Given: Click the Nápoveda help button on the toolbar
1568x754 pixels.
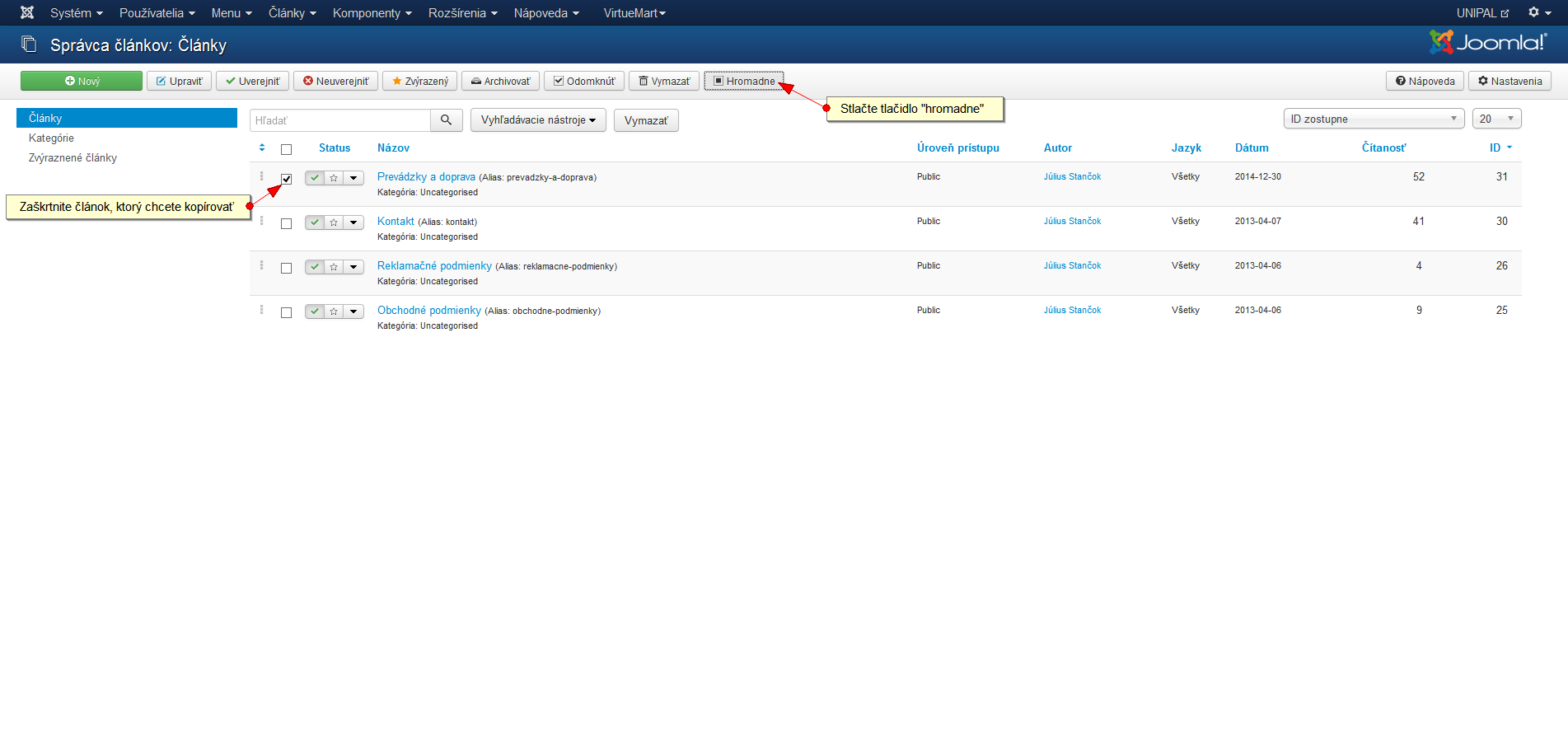Looking at the screenshot, I should pos(1425,81).
